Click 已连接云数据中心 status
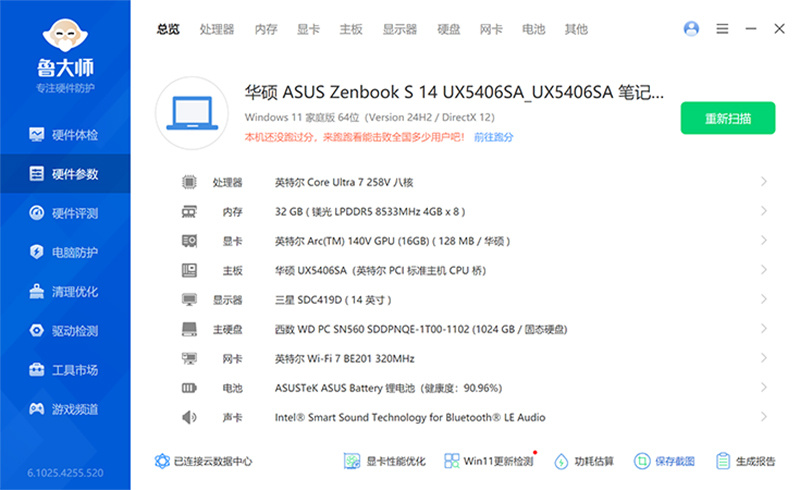The height and width of the screenshot is (490, 800). point(204,461)
